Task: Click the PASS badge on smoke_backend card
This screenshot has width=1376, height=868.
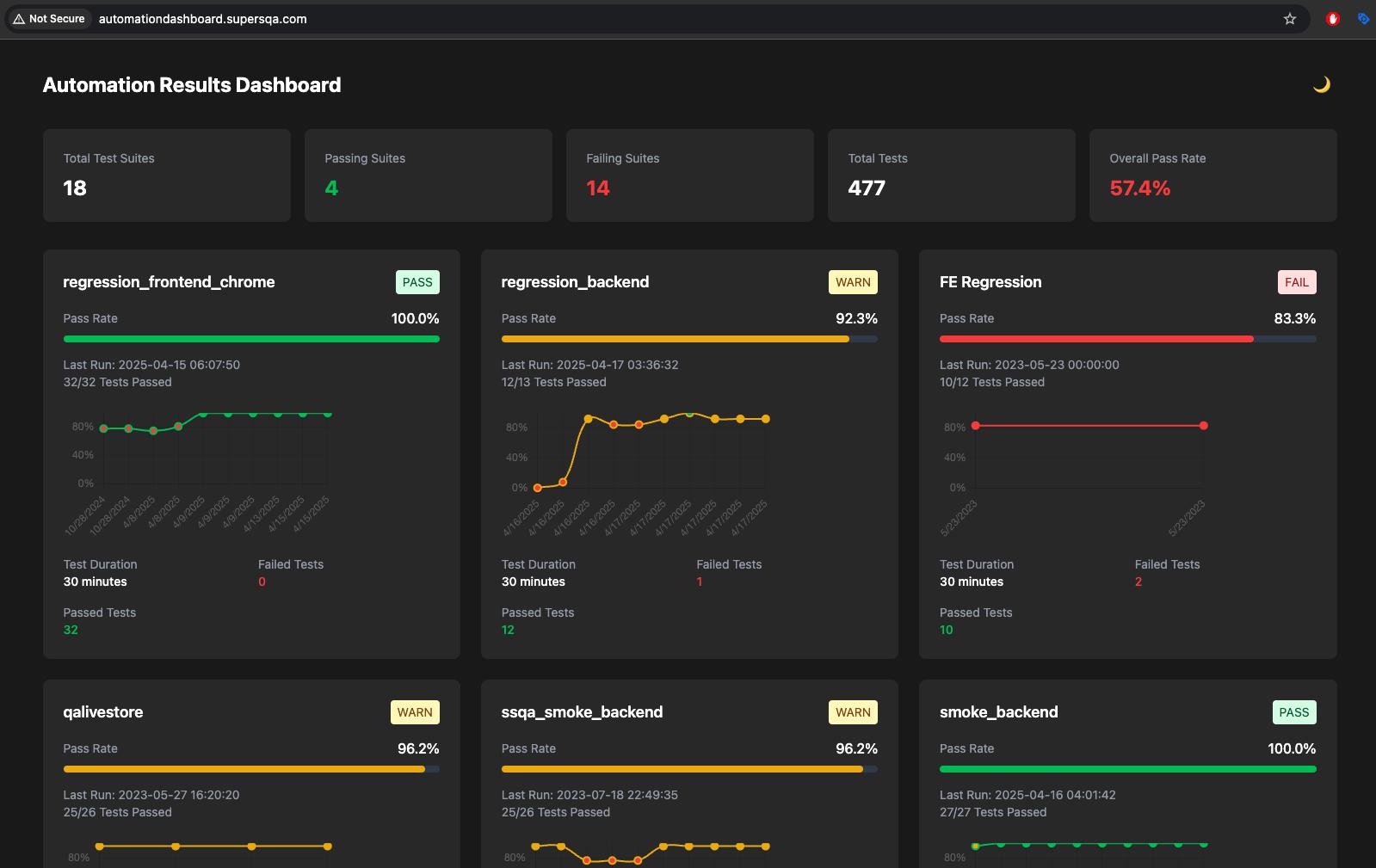Action: pos(1293,712)
